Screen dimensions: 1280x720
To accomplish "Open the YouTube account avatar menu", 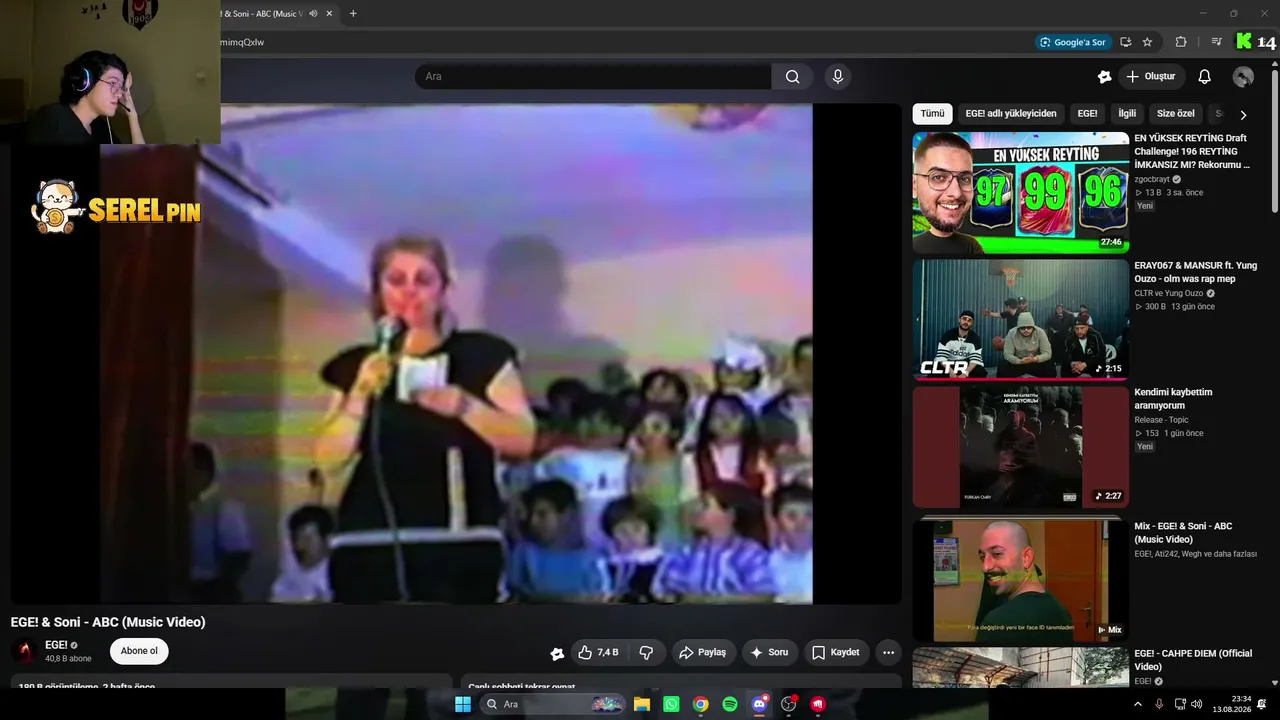I will (1243, 77).
